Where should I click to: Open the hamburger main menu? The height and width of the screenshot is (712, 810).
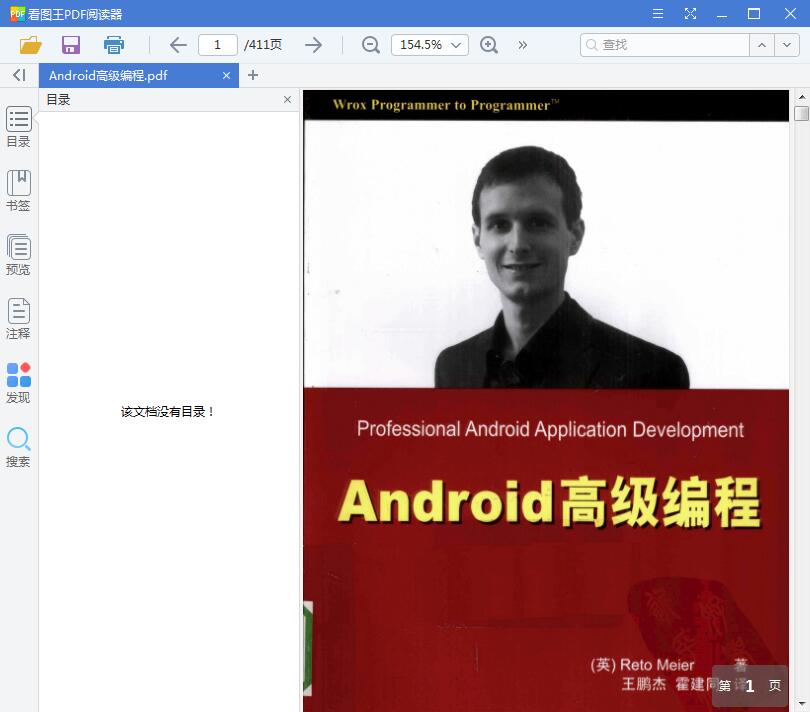658,15
